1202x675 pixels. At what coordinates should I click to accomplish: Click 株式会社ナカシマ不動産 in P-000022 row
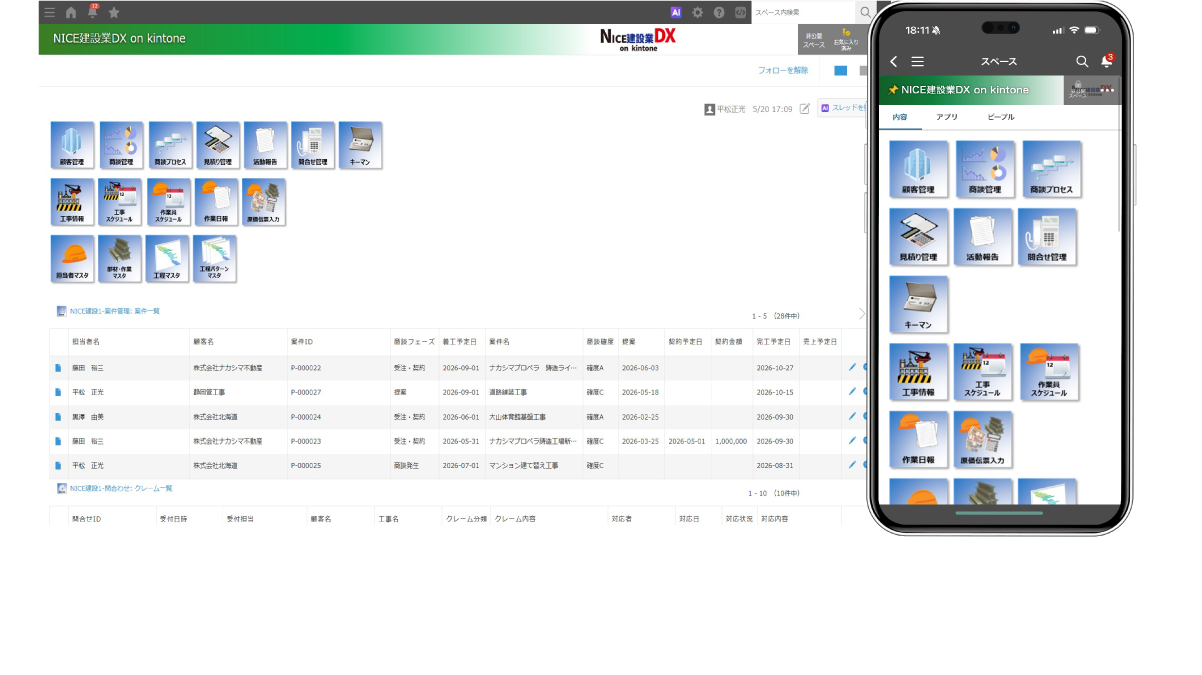(229, 368)
